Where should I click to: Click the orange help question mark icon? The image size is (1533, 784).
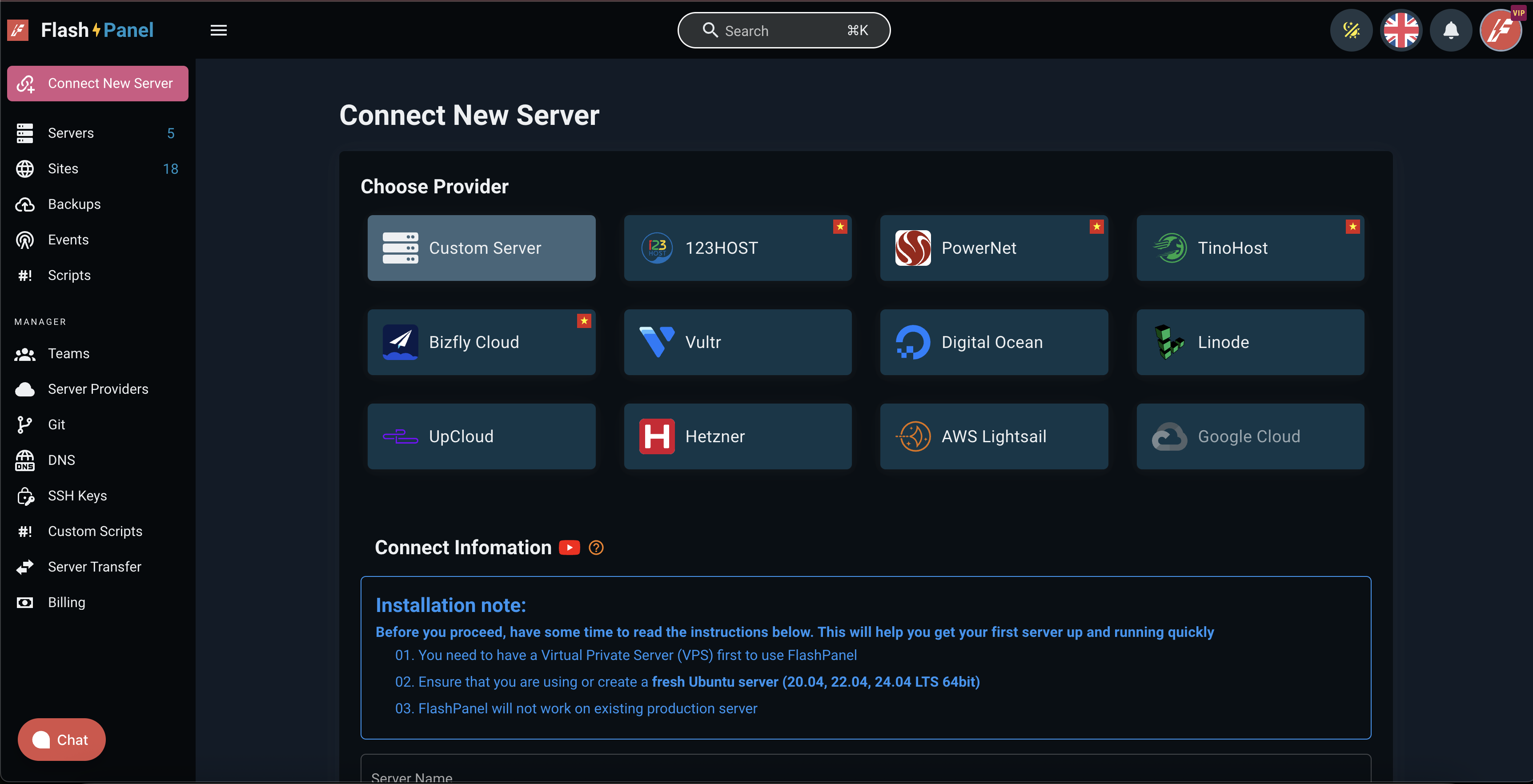tap(596, 547)
